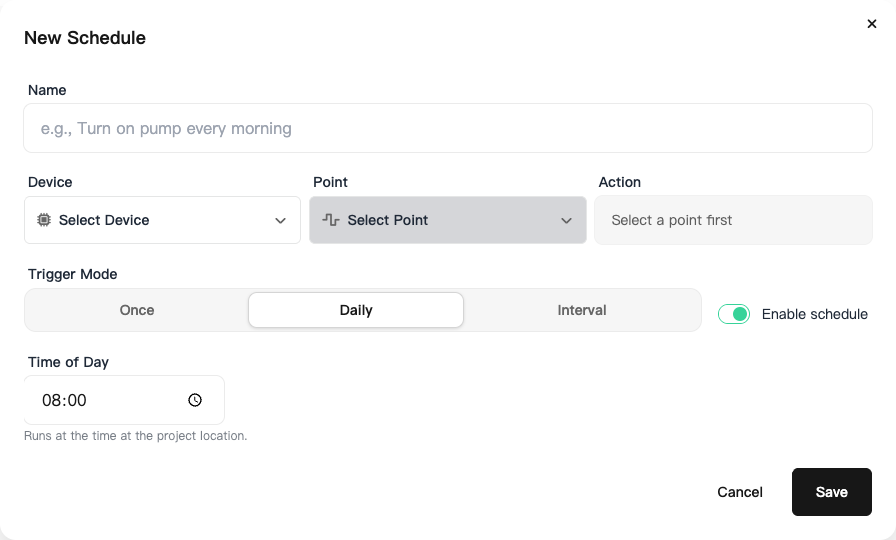Click the 'Runs at the time at the project location.' note

135,435
